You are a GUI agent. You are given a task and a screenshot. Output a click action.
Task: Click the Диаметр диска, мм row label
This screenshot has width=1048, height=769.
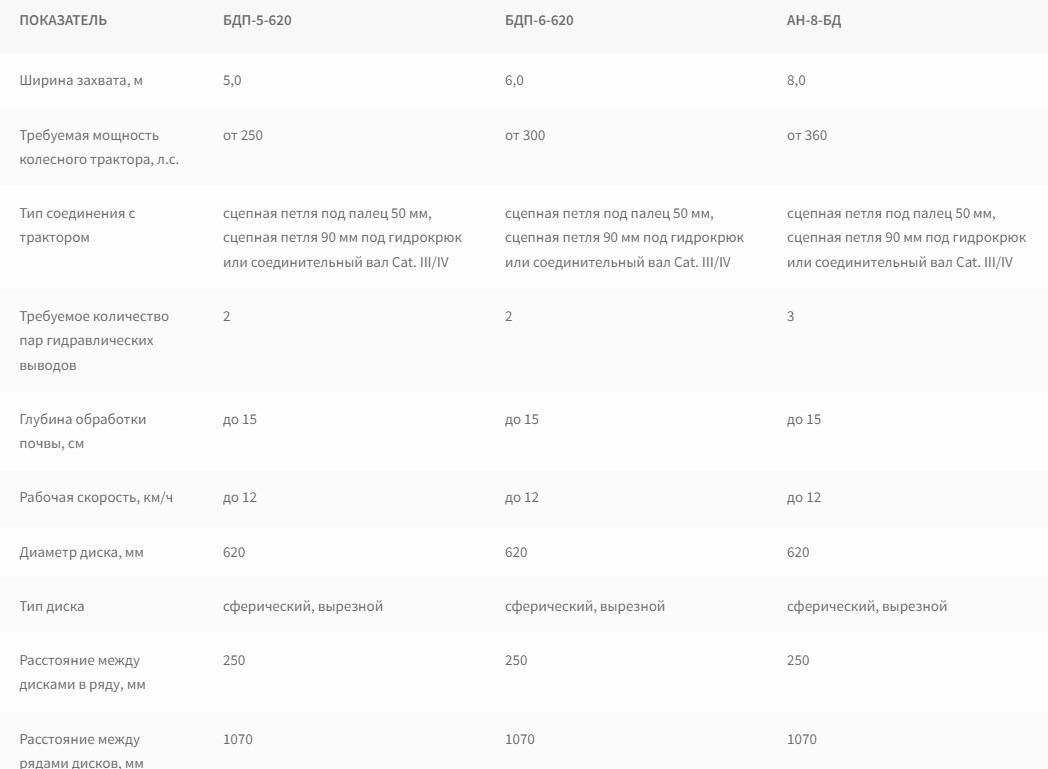point(81,552)
